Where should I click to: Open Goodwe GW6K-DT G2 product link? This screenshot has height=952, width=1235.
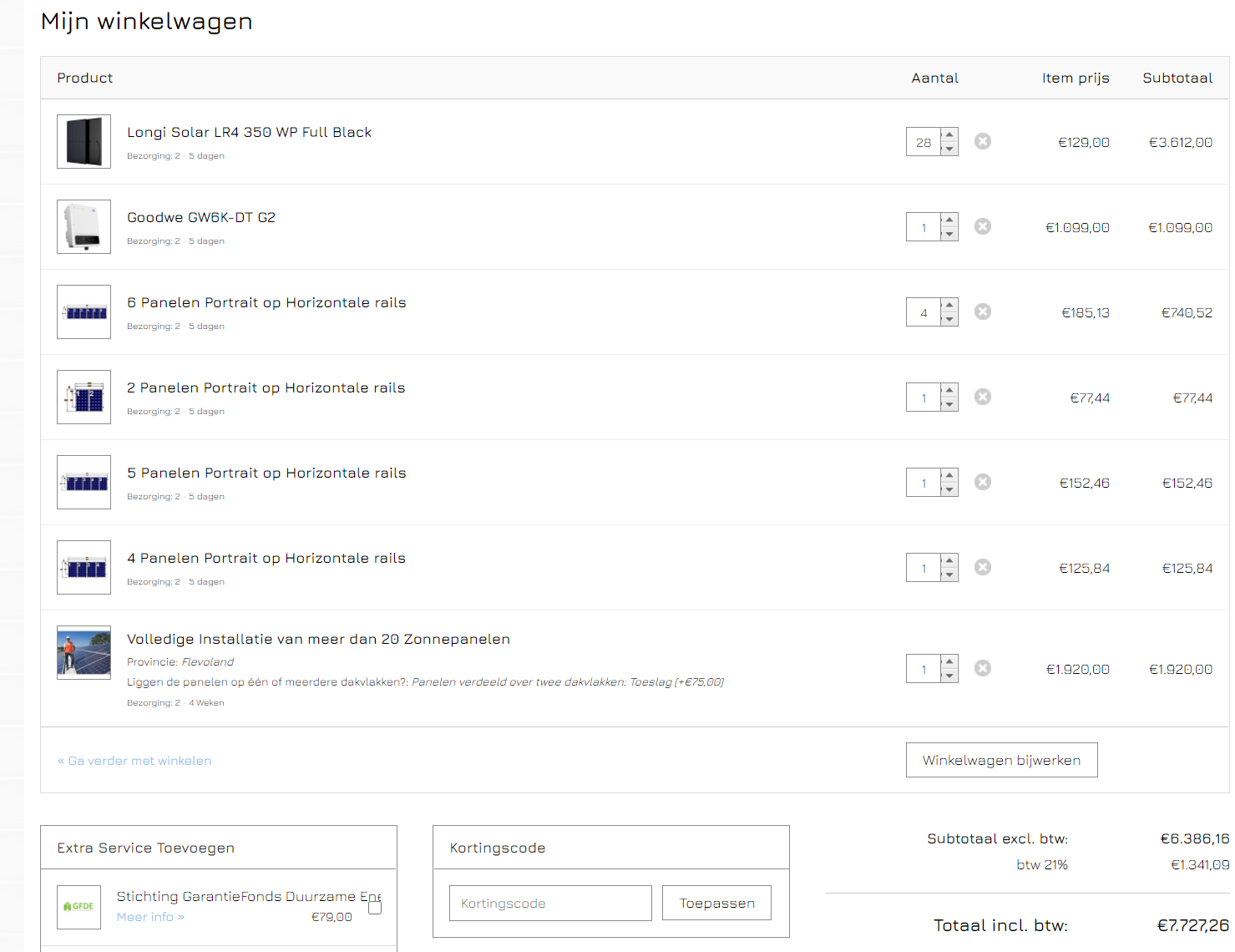point(201,217)
